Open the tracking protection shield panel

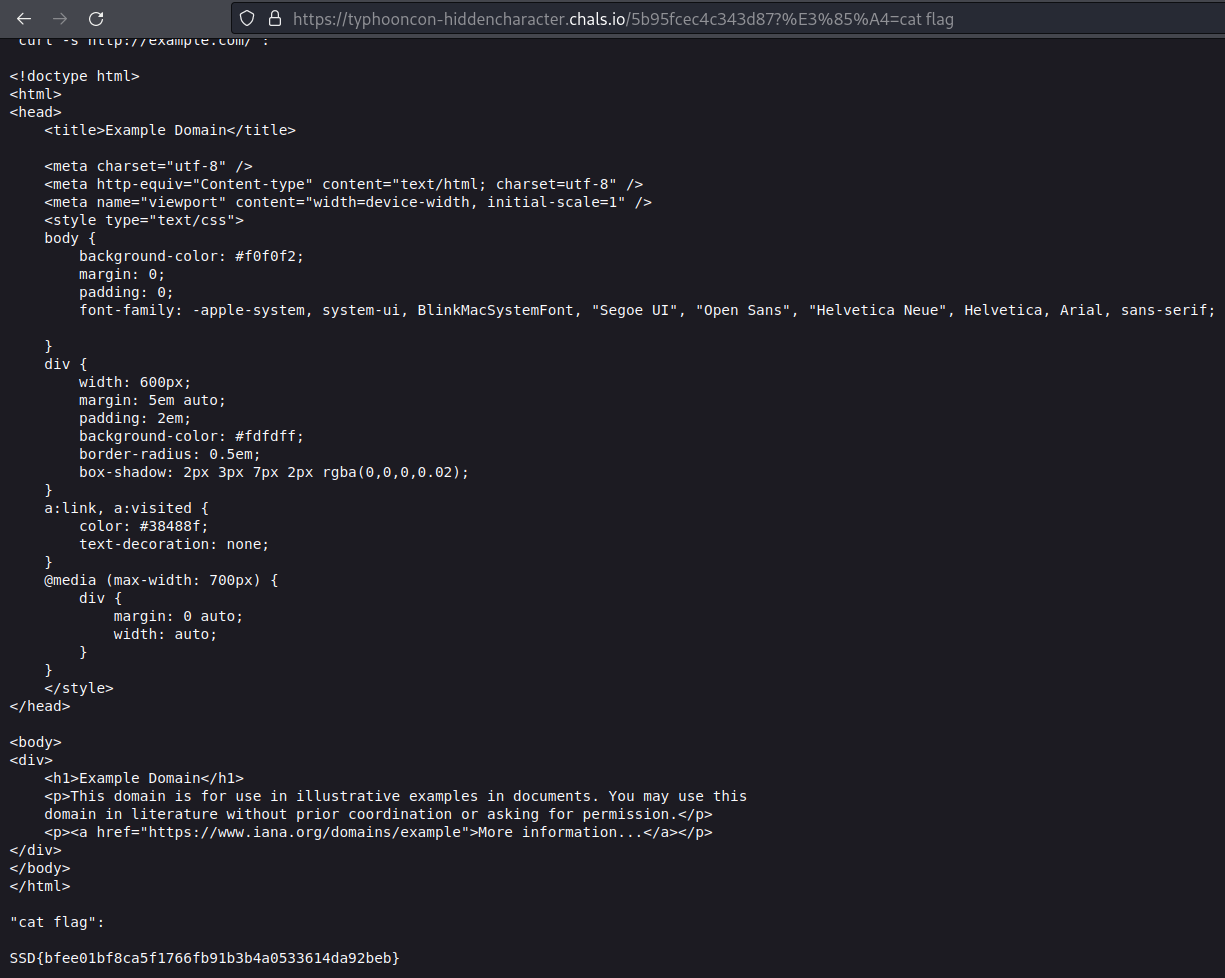coord(248,18)
